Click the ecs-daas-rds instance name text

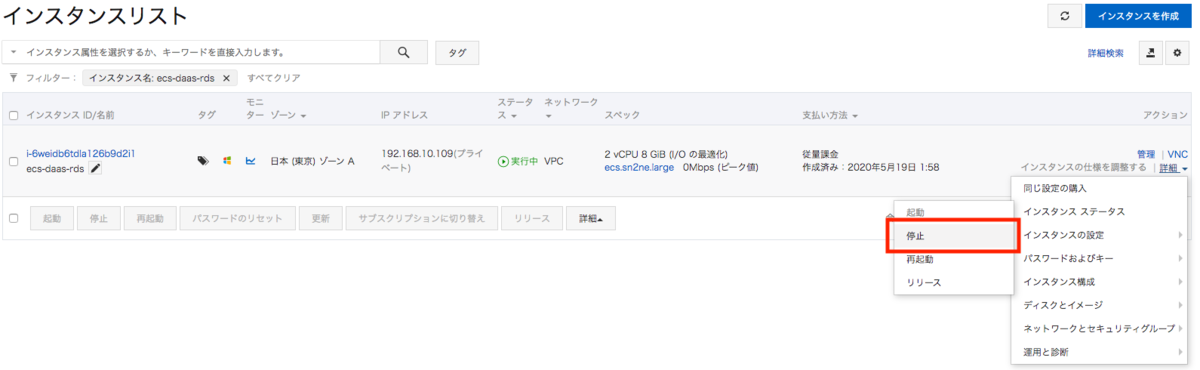56,168
